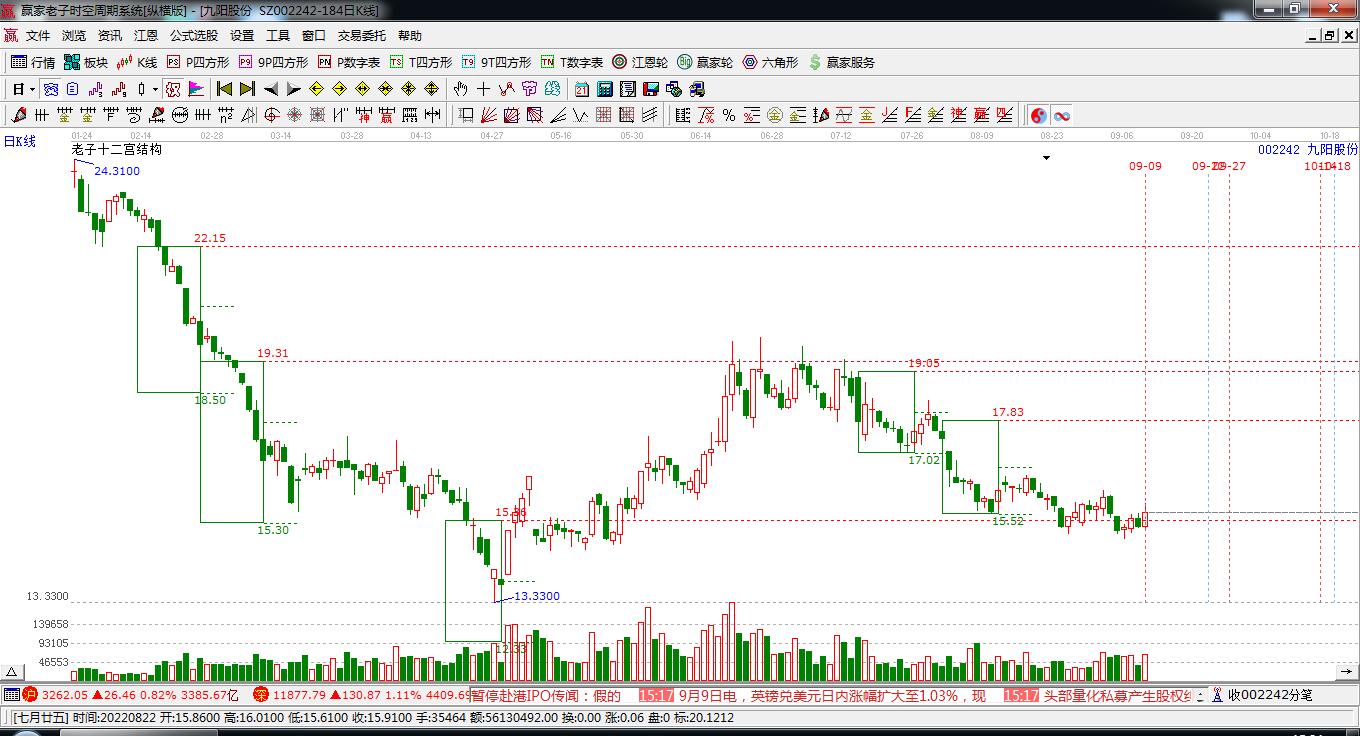The width and height of the screenshot is (1360, 736).
Task: Select the hand pan tool
Action: 461,89
